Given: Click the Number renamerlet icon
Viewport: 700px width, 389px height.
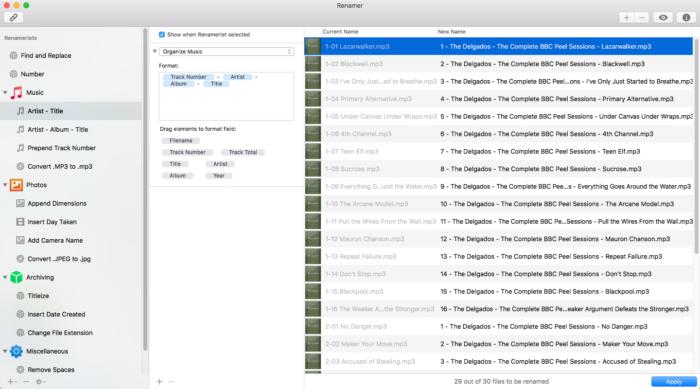Looking at the screenshot, I should [14, 74].
